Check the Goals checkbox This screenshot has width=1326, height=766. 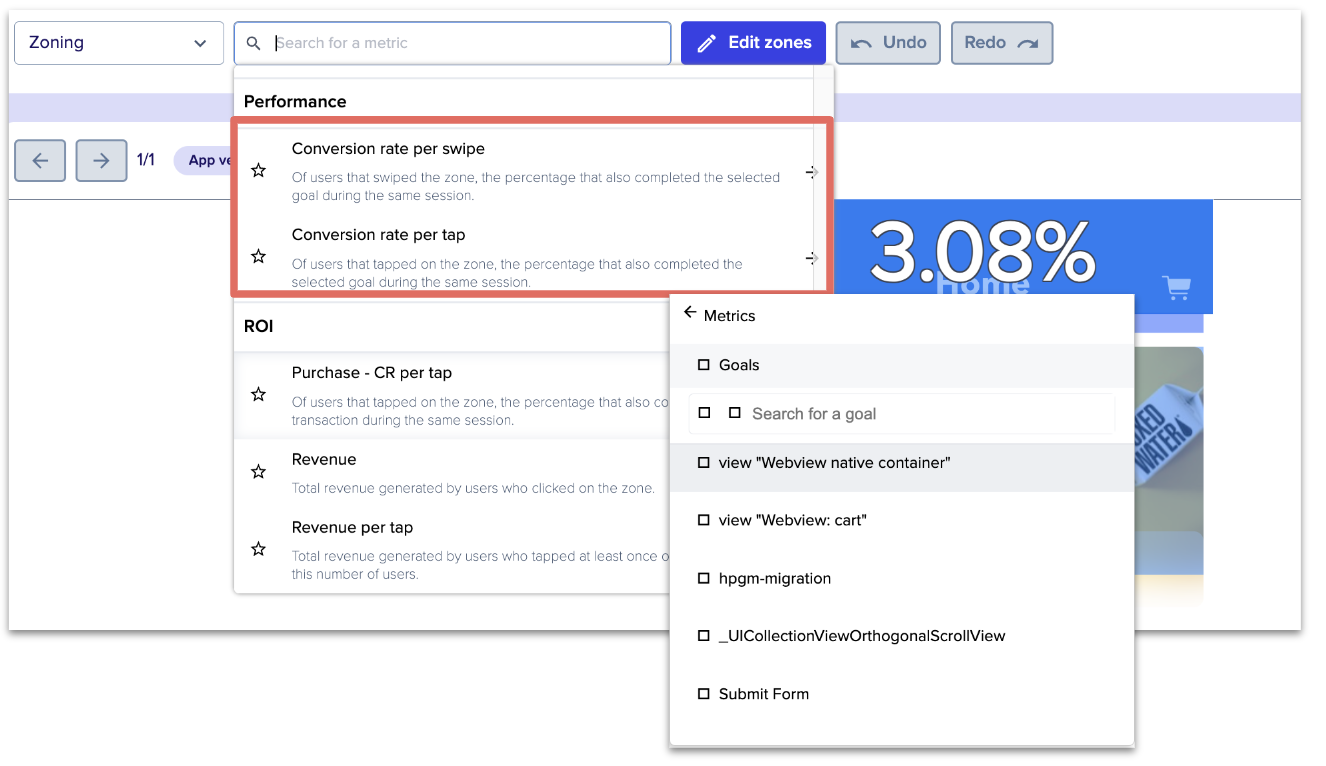click(701, 365)
